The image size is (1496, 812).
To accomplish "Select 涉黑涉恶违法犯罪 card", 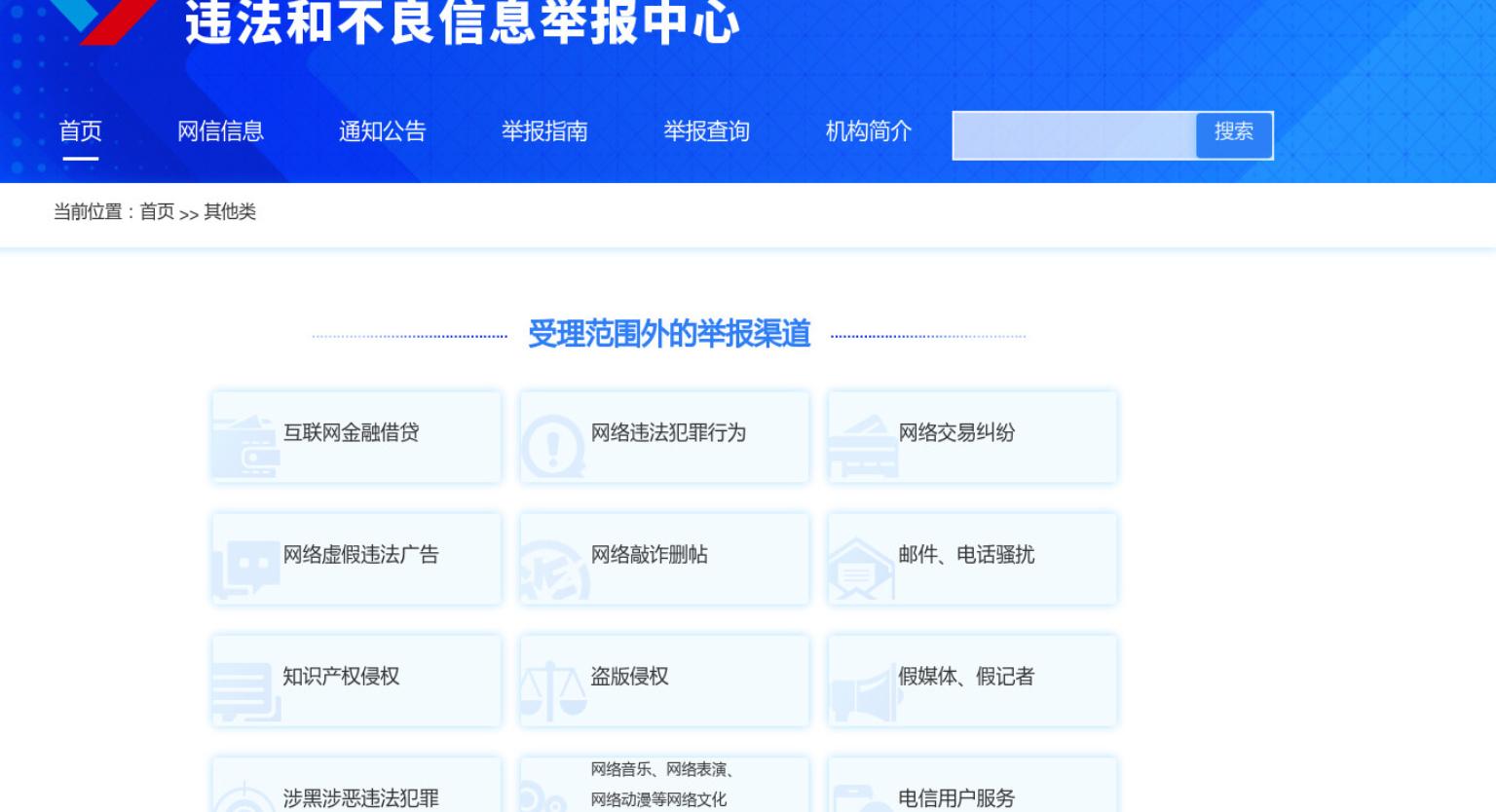I will coord(356,786).
